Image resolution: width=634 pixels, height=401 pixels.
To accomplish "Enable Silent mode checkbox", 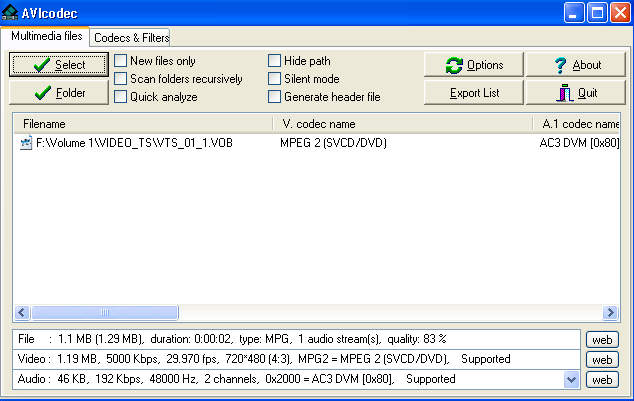I will click(x=274, y=79).
